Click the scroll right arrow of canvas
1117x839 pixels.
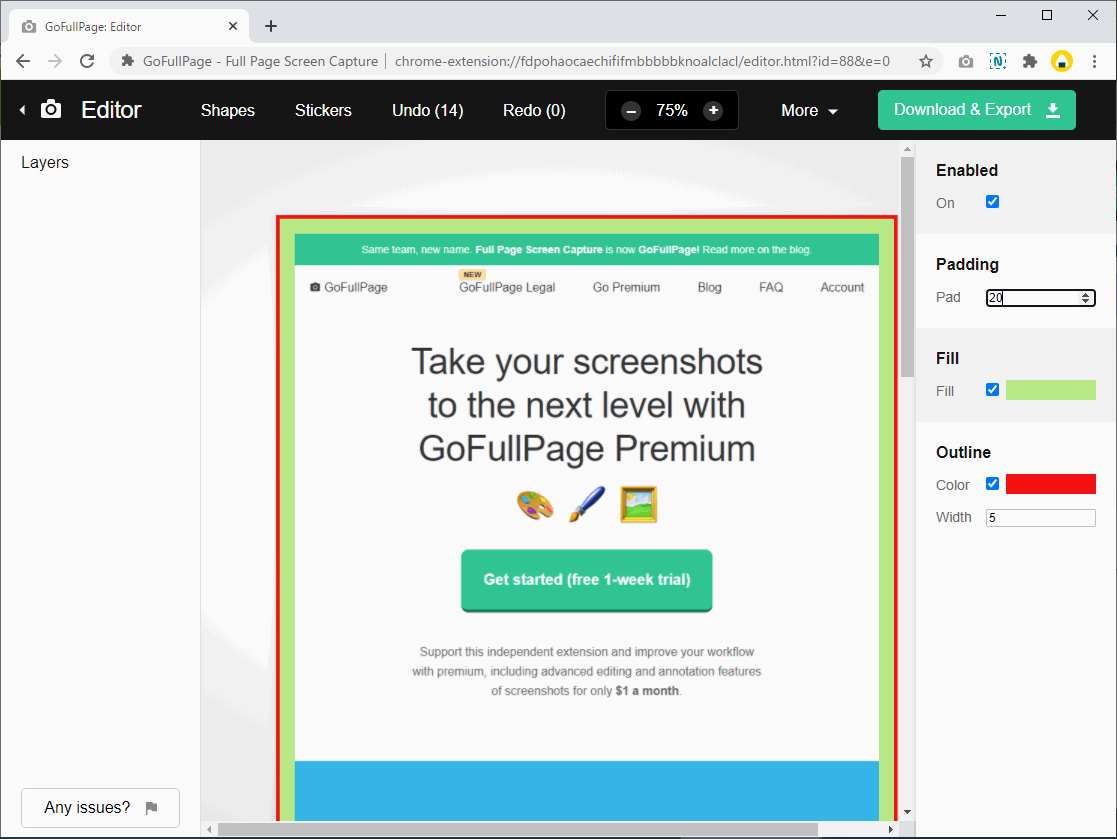coord(890,830)
